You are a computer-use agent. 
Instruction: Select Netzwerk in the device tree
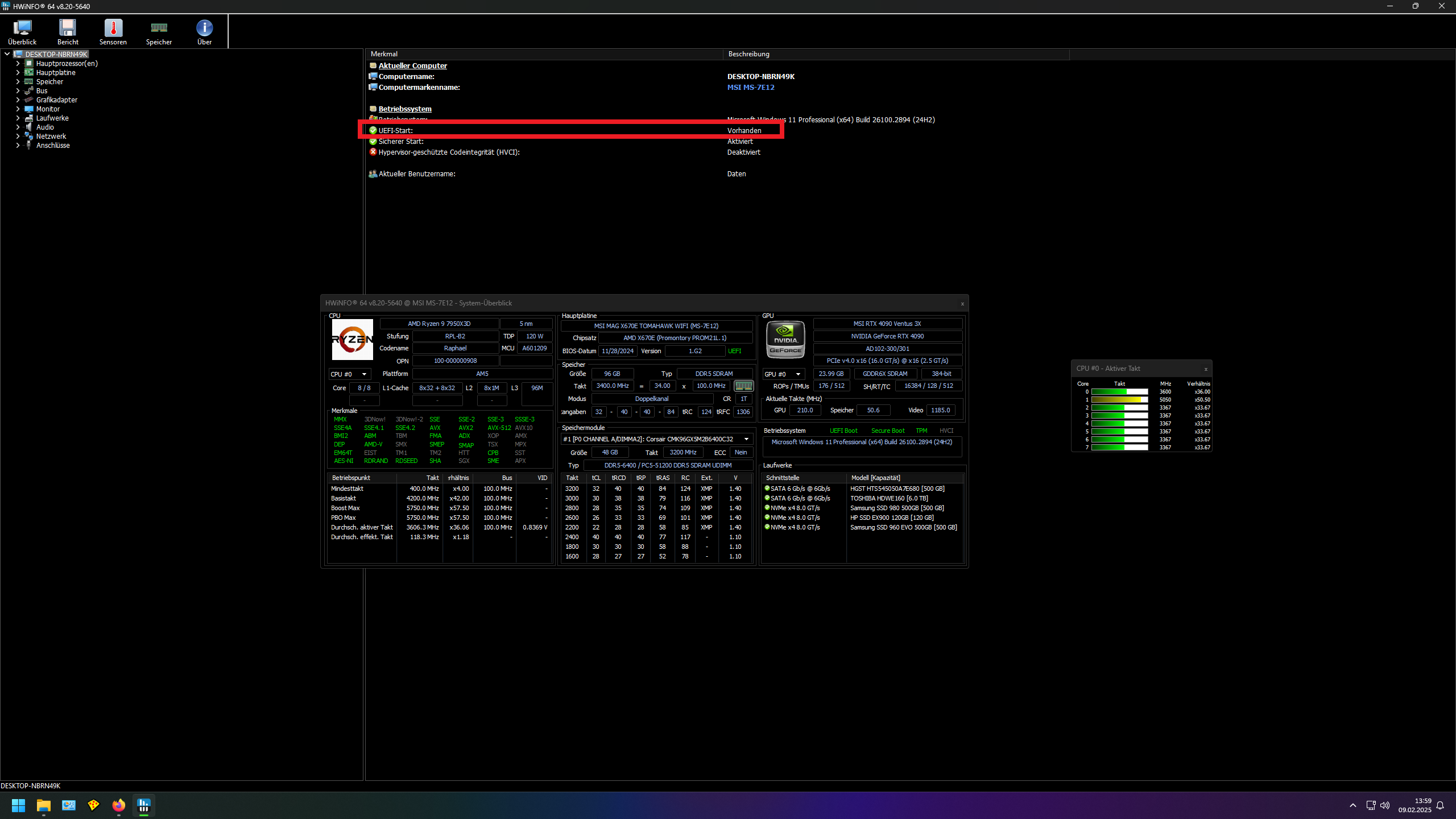click(x=51, y=136)
